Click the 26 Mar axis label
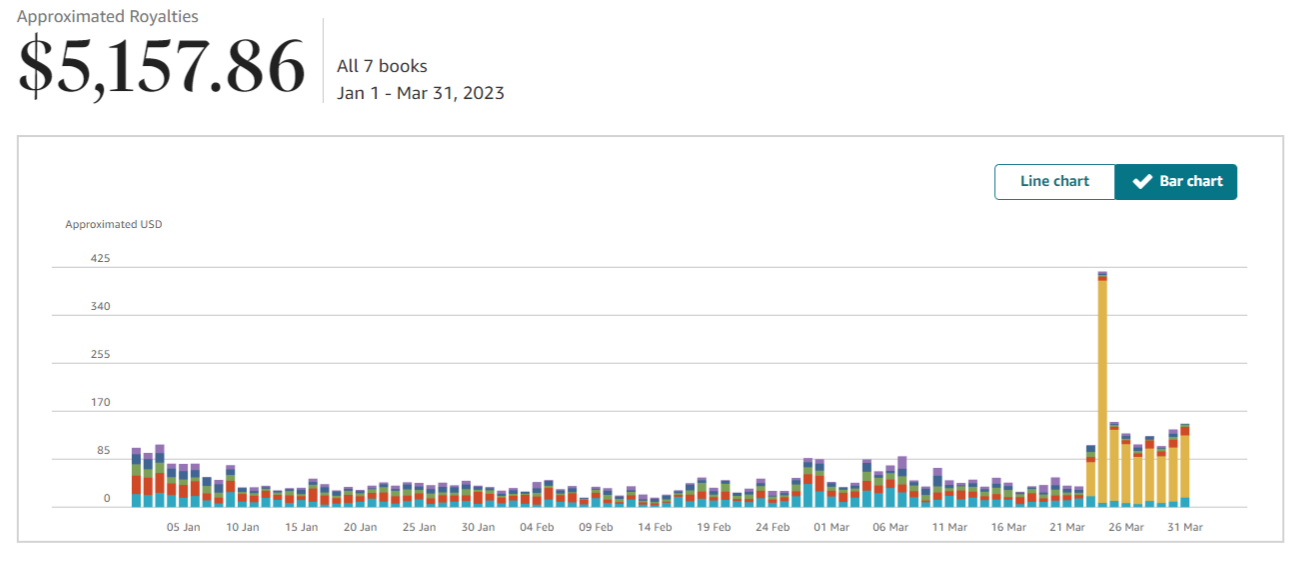 [1126, 527]
